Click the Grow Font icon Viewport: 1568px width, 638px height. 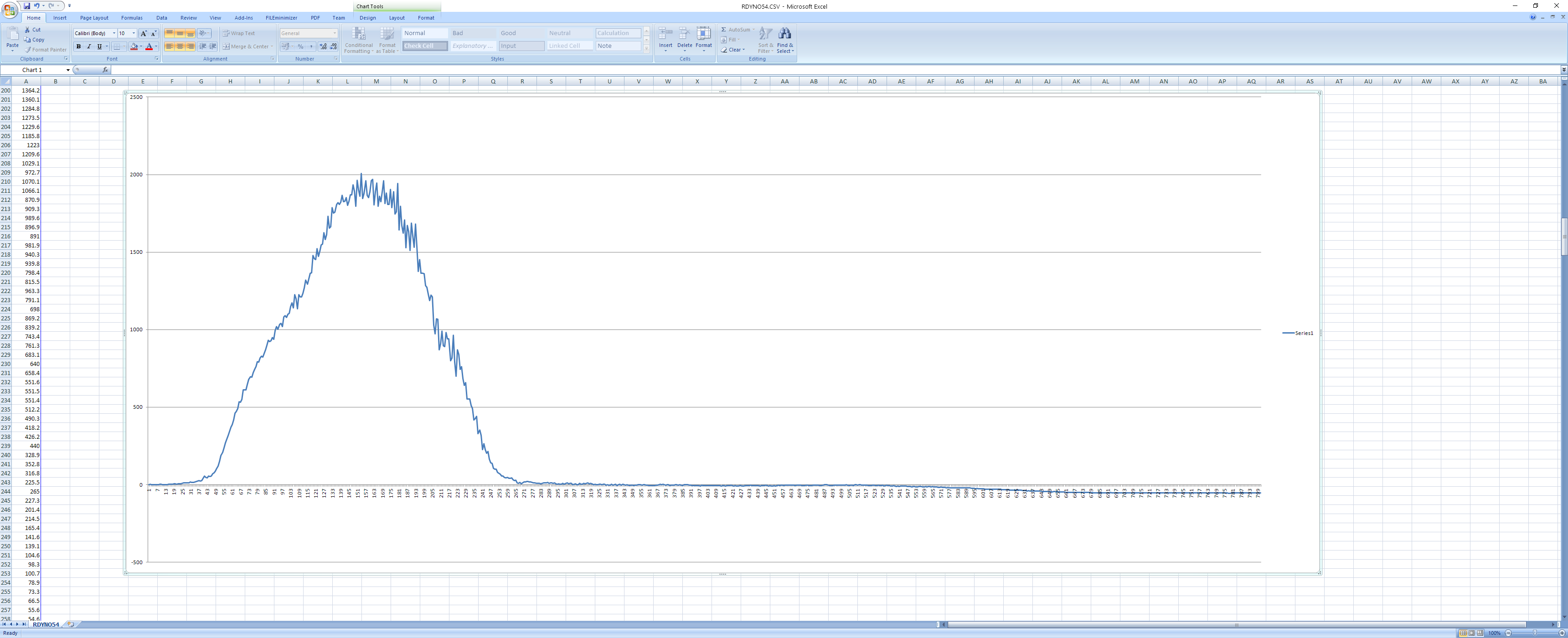[x=144, y=33]
